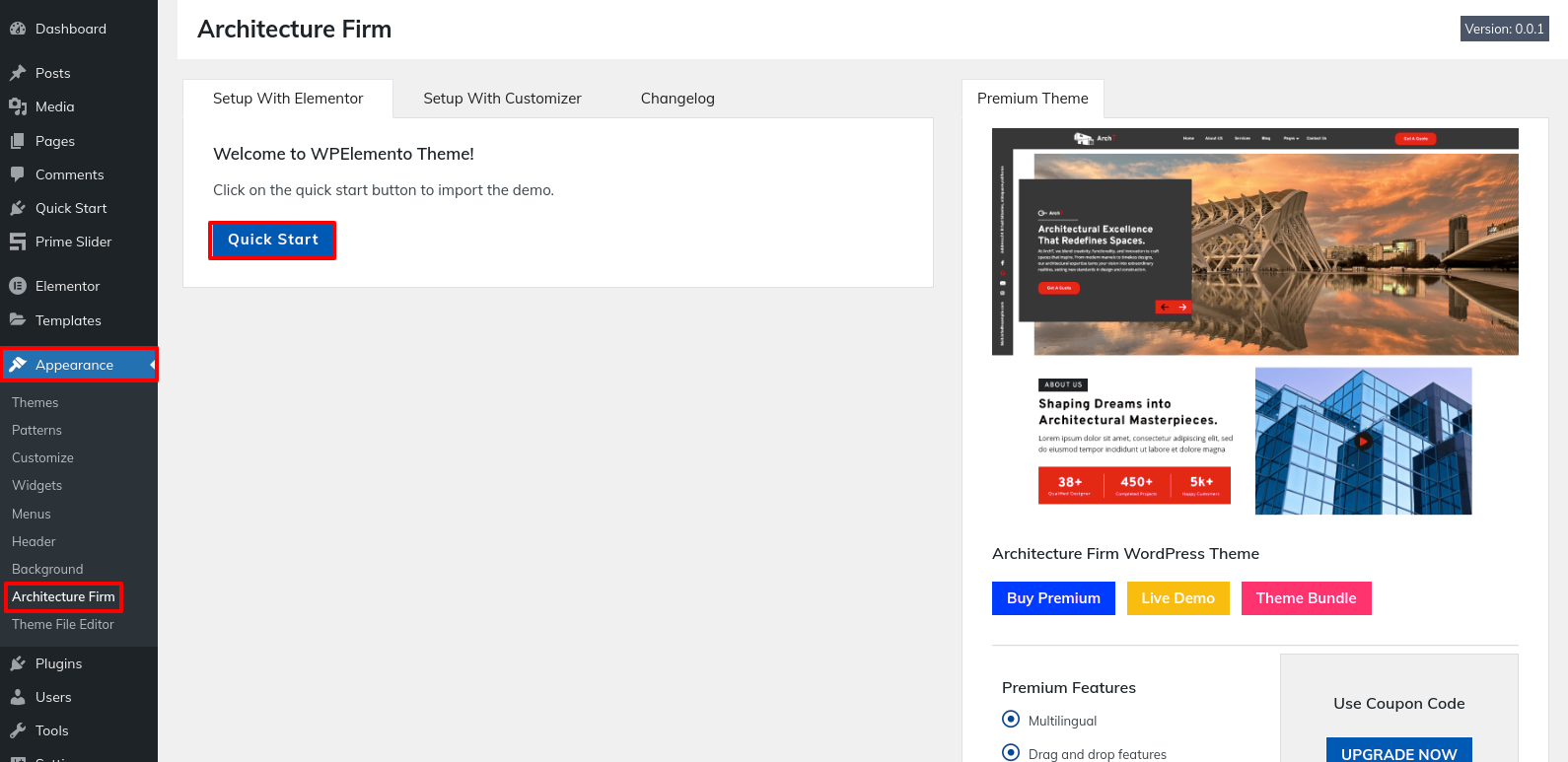Click the yellow Live Demo button

(1177, 598)
